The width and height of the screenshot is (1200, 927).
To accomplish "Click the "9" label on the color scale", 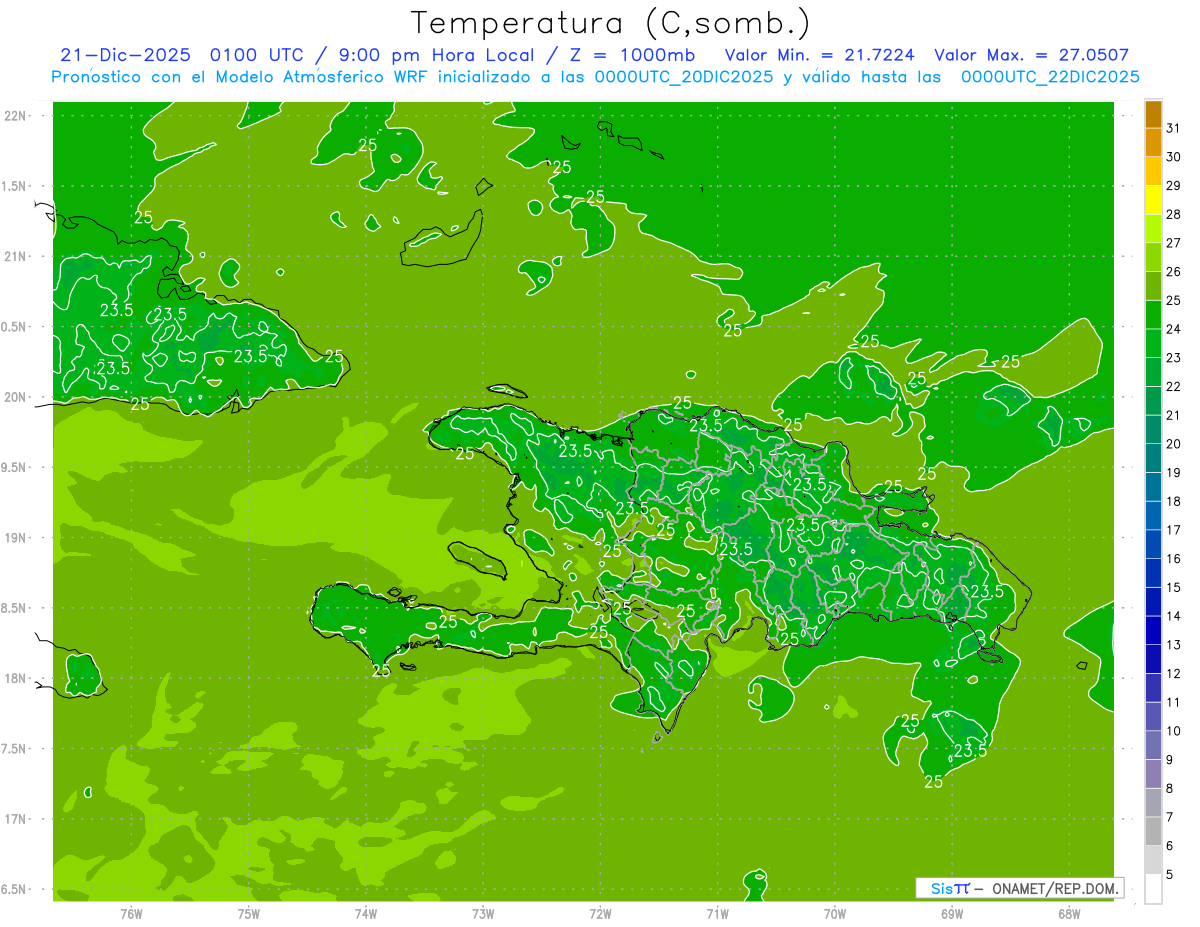I will click(x=1170, y=760).
